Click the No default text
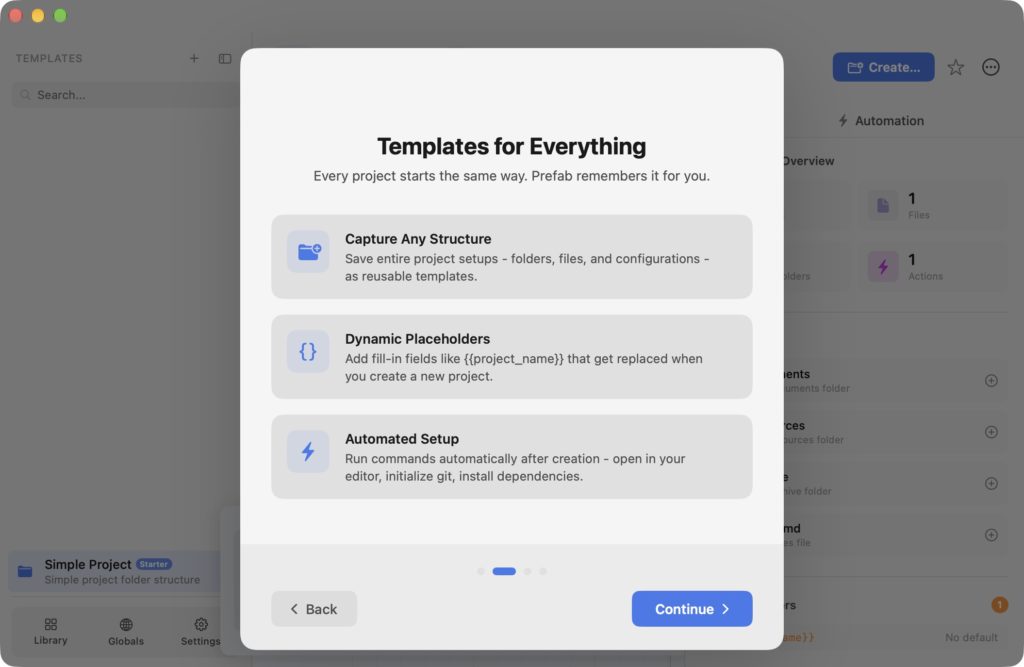Screen dimensions: 1024x667 point(971,637)
